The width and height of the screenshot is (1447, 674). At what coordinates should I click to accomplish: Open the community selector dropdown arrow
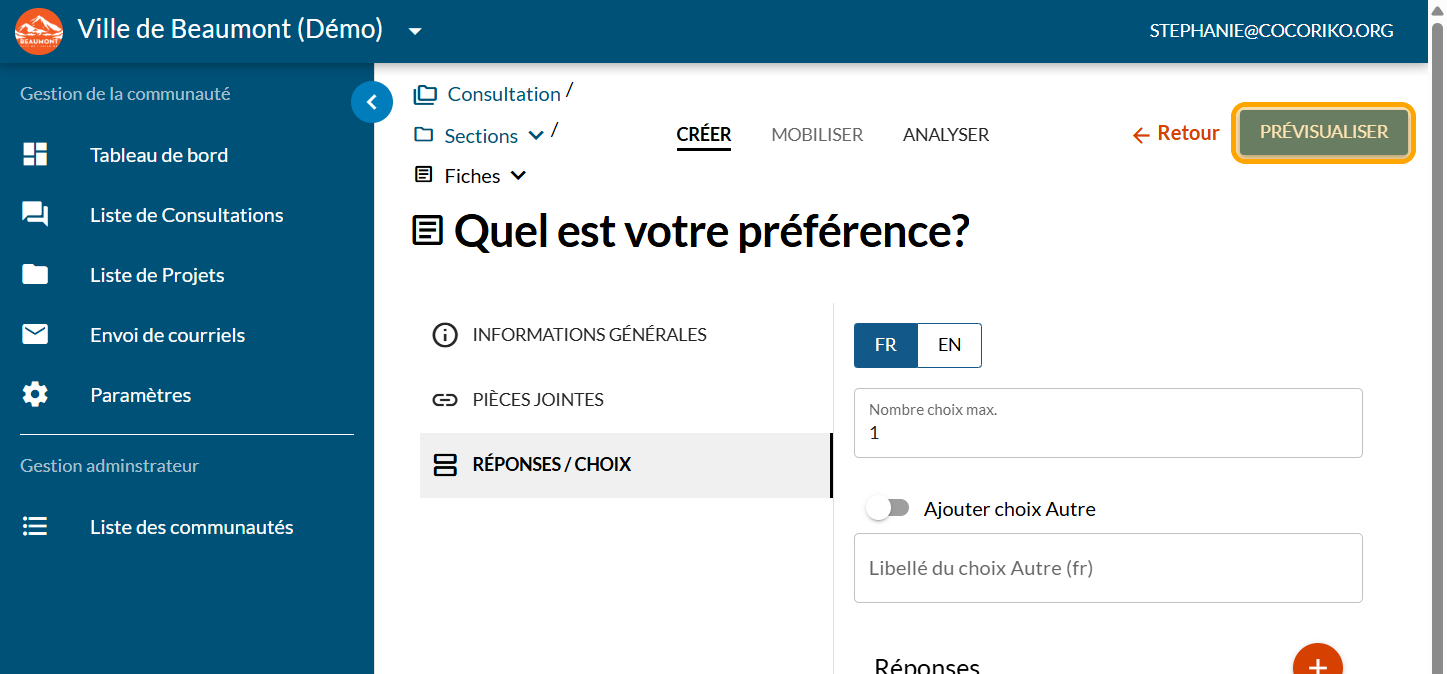click(x=415, y=31)
